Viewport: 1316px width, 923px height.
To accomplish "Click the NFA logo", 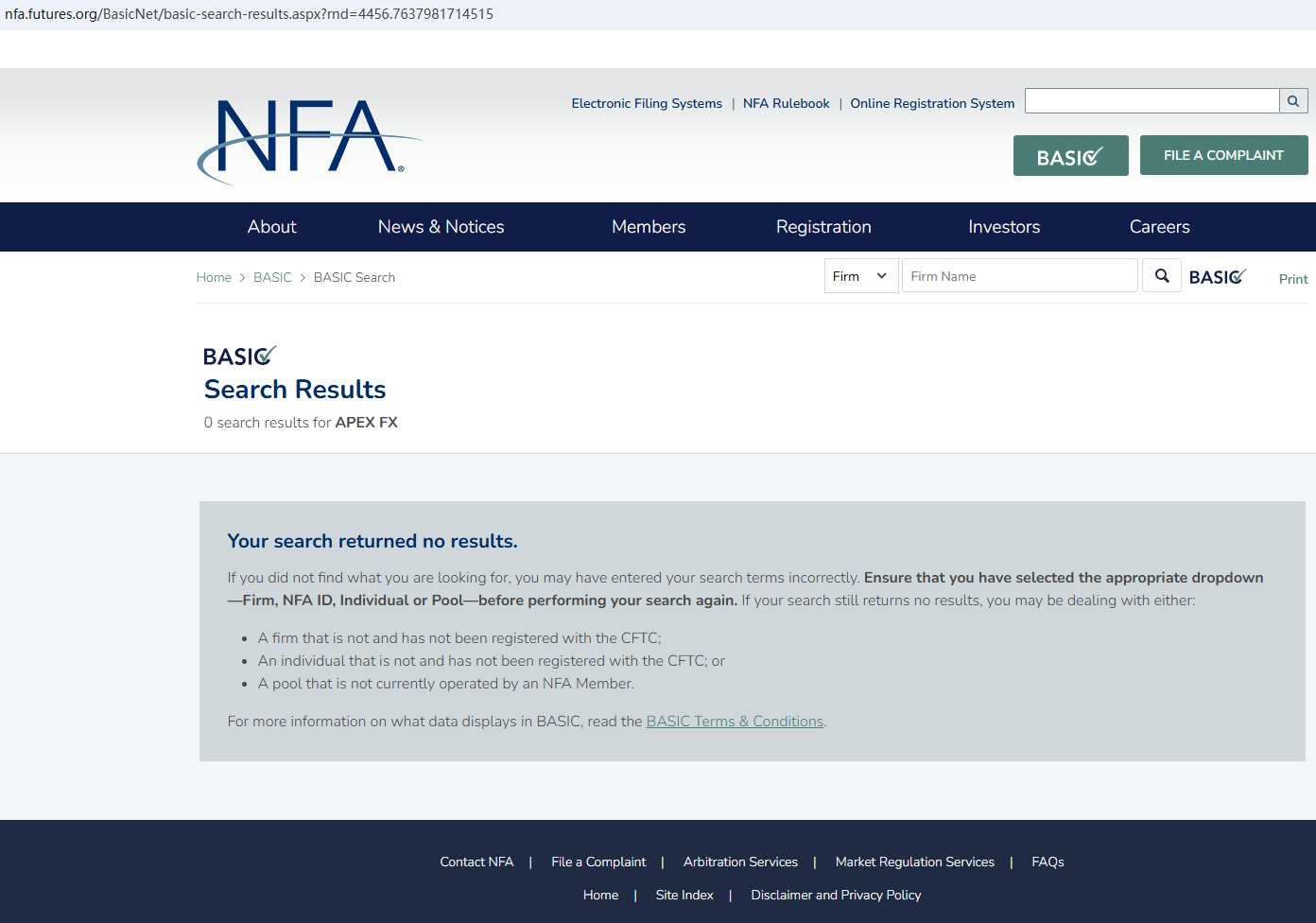I will (x=309, y=141).
